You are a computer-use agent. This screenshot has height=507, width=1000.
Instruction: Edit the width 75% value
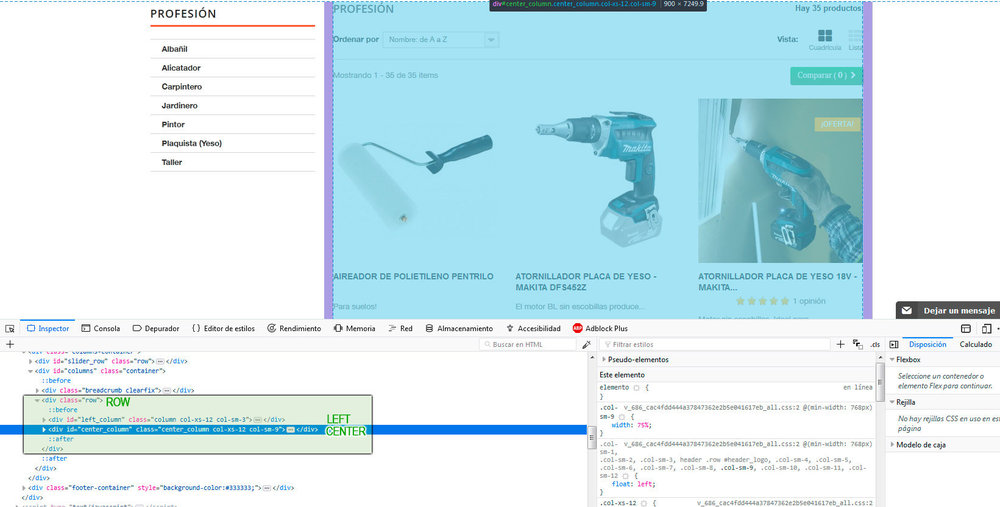click(x=643, y=425)
